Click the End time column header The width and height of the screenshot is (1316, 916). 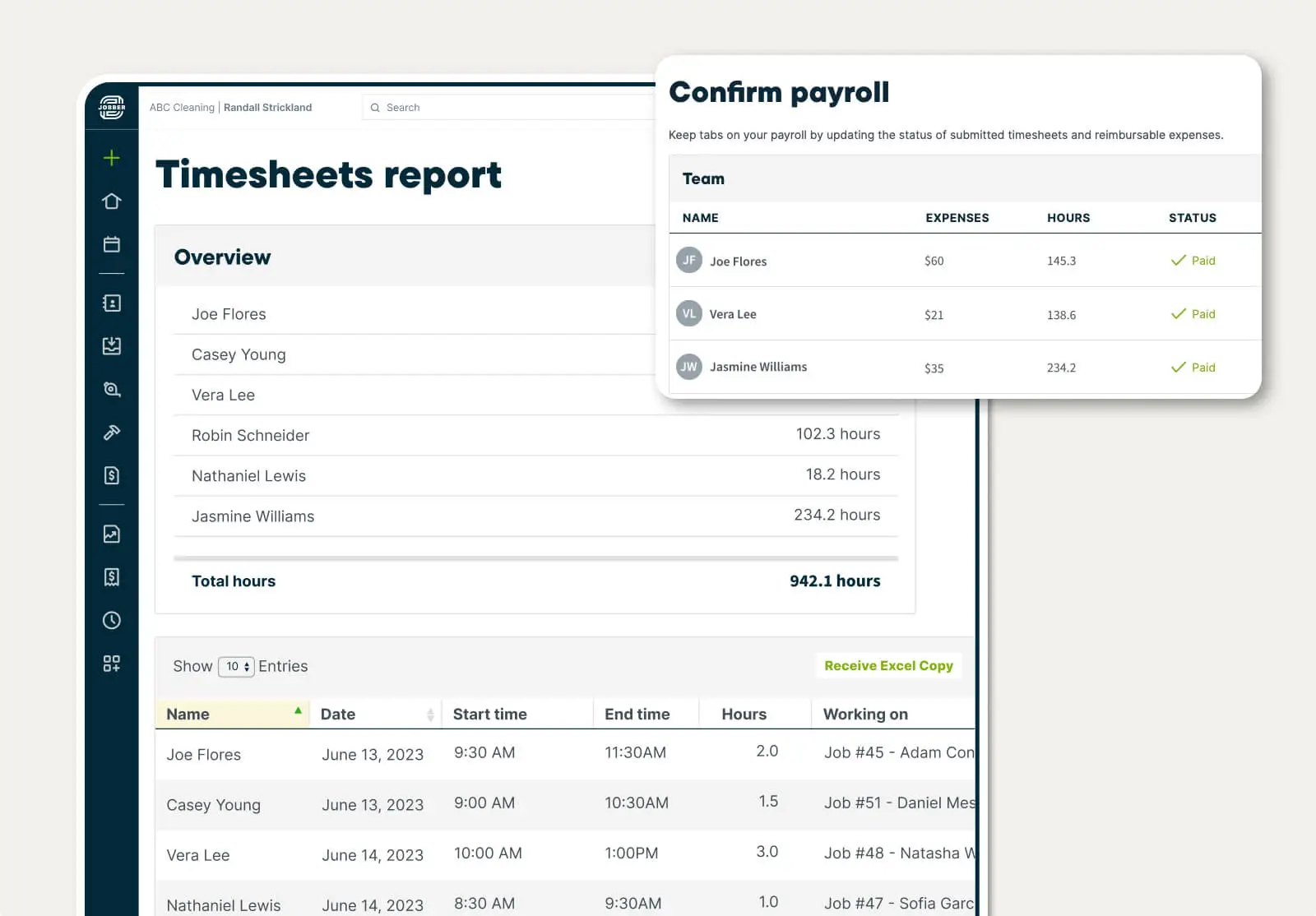pyautogui.click(x=646, y=714)
